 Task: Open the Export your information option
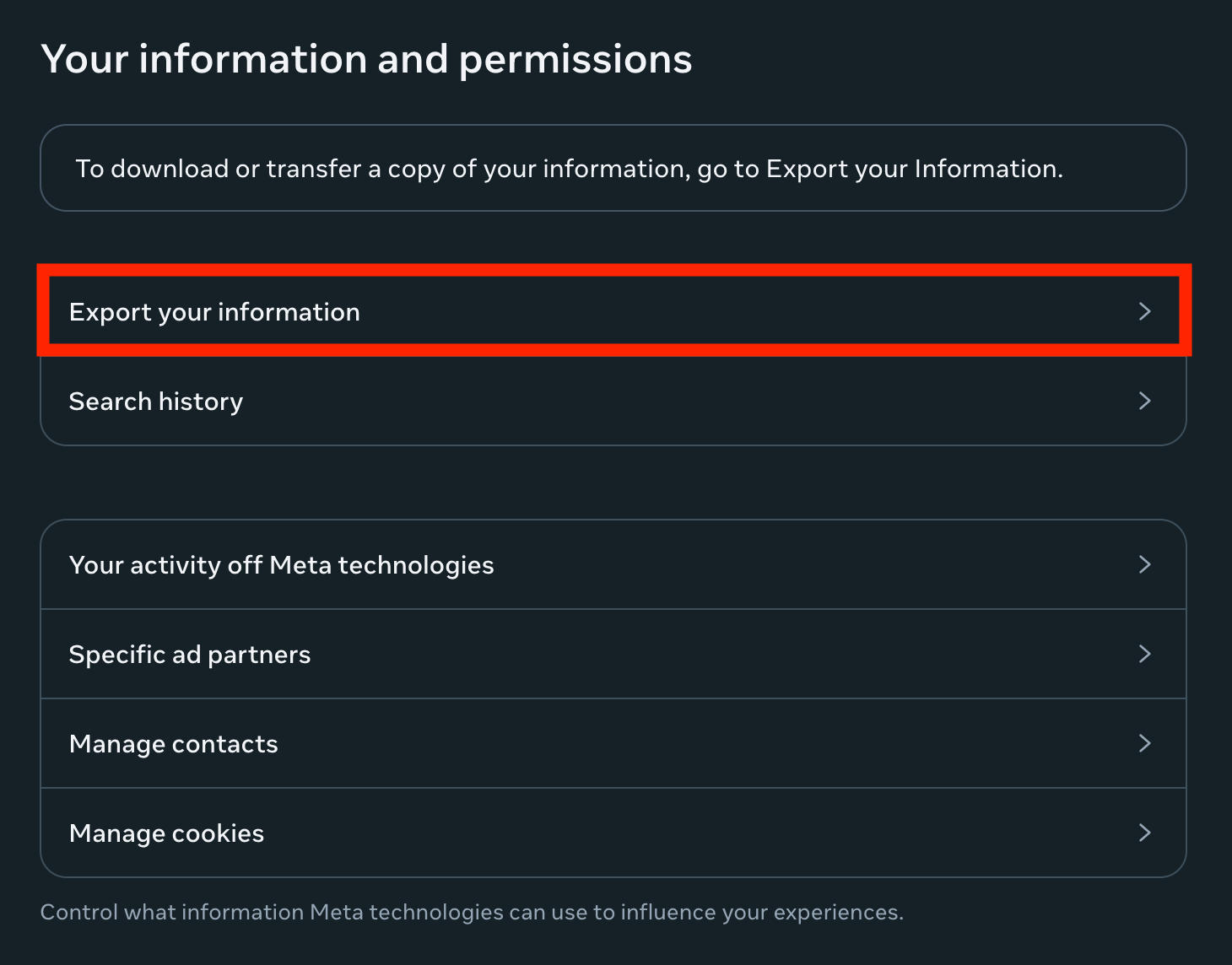214,312
